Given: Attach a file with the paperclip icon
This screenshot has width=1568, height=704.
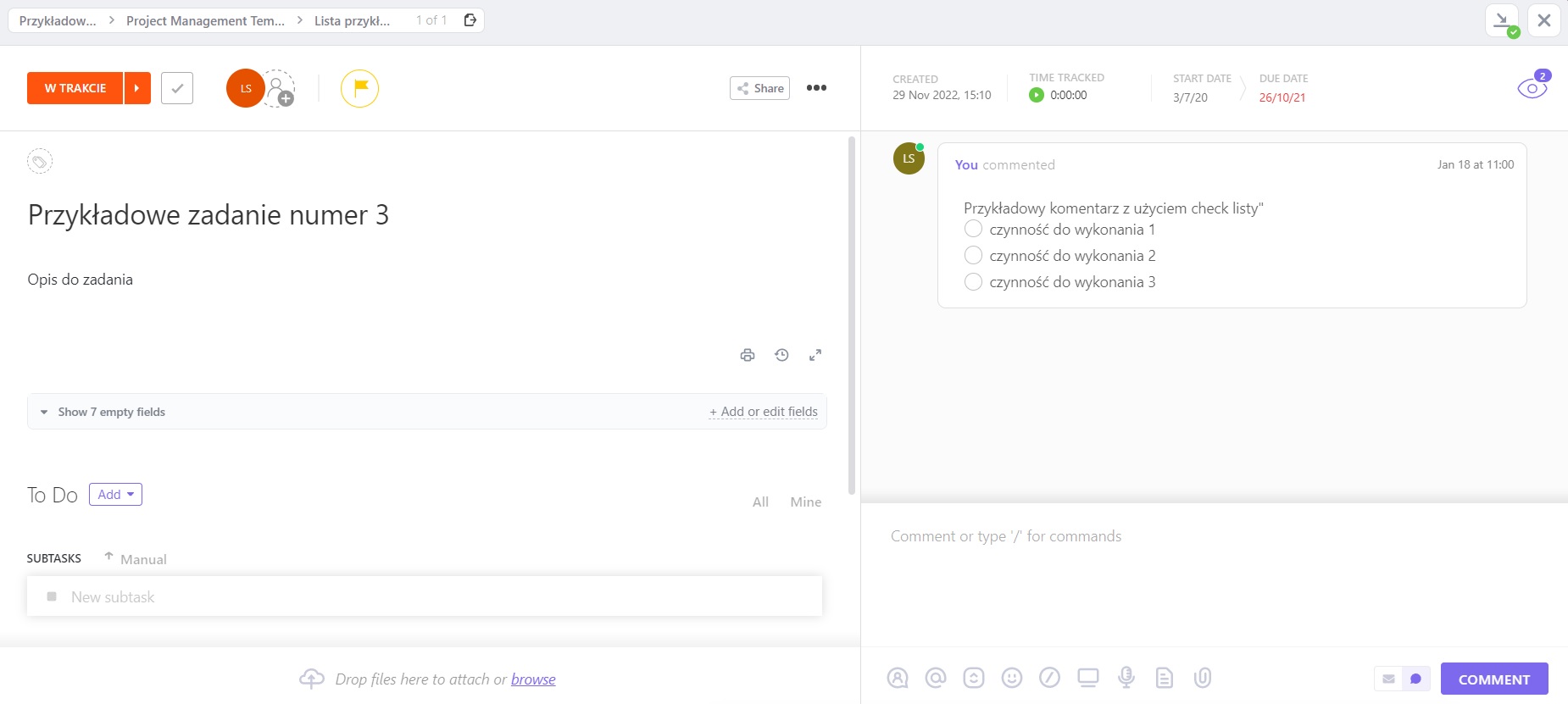Looking at the screenshot, I should 1203,678.
